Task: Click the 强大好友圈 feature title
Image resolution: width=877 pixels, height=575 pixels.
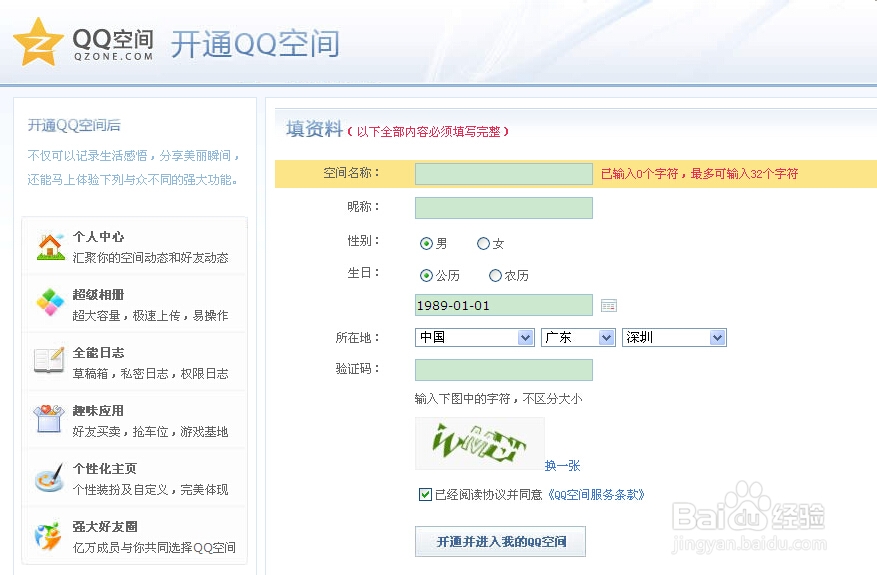Action: [x=105, y=527]
